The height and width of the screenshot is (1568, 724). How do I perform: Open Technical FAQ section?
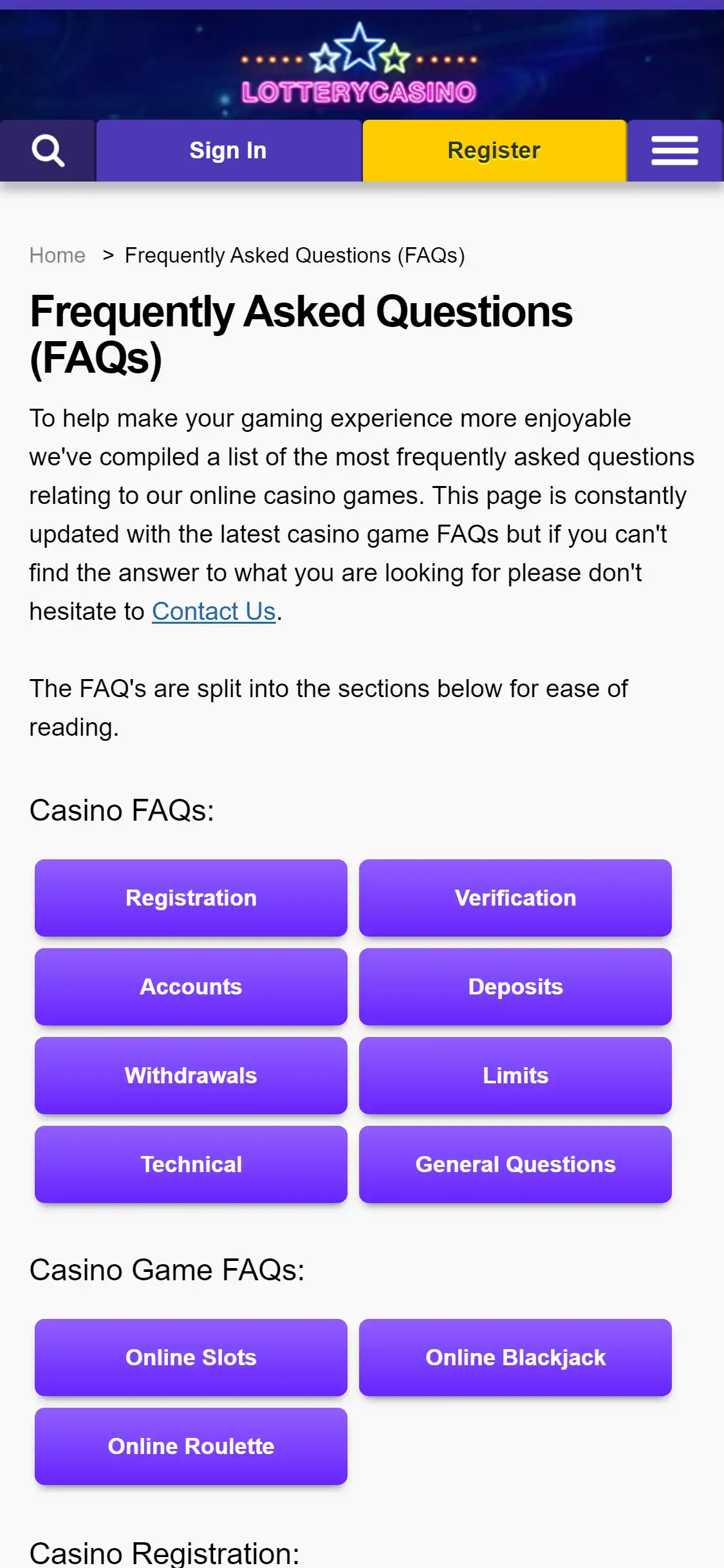point(191,1164)
